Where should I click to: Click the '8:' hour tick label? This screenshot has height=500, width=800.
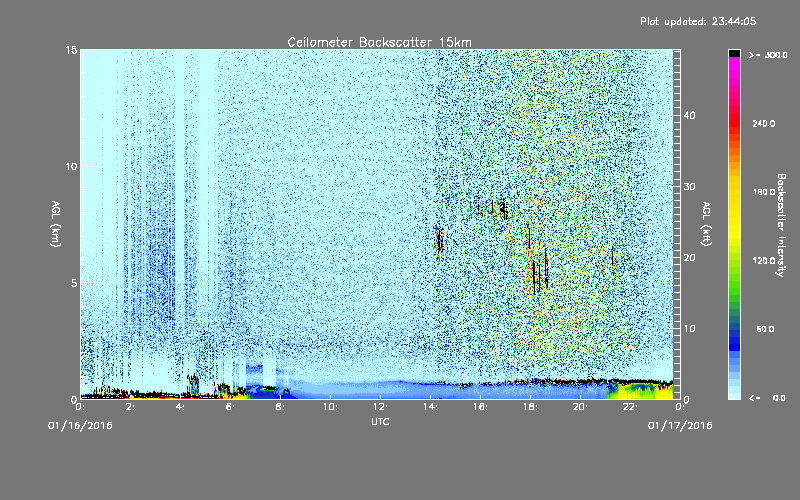281,407
